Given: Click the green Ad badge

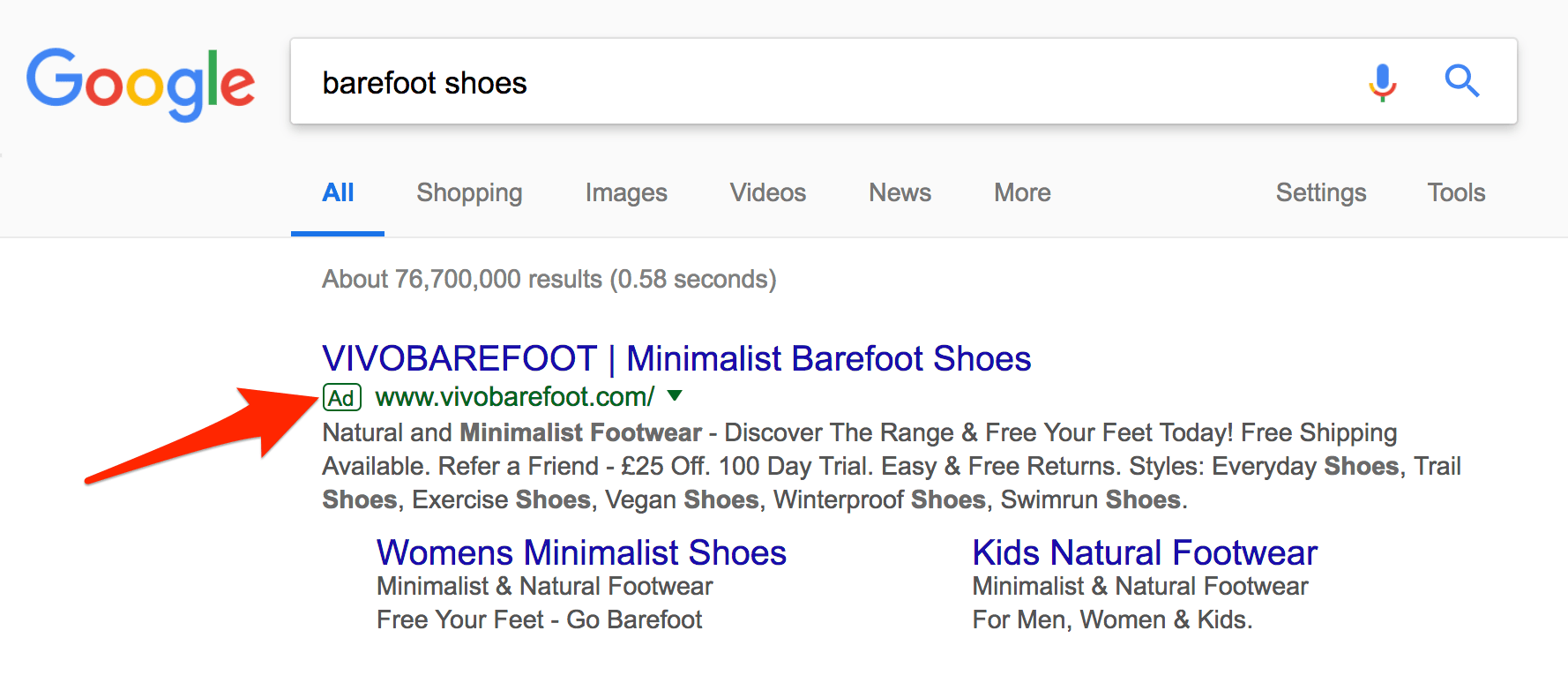Looking at the screenshot, I should point(342,398).
